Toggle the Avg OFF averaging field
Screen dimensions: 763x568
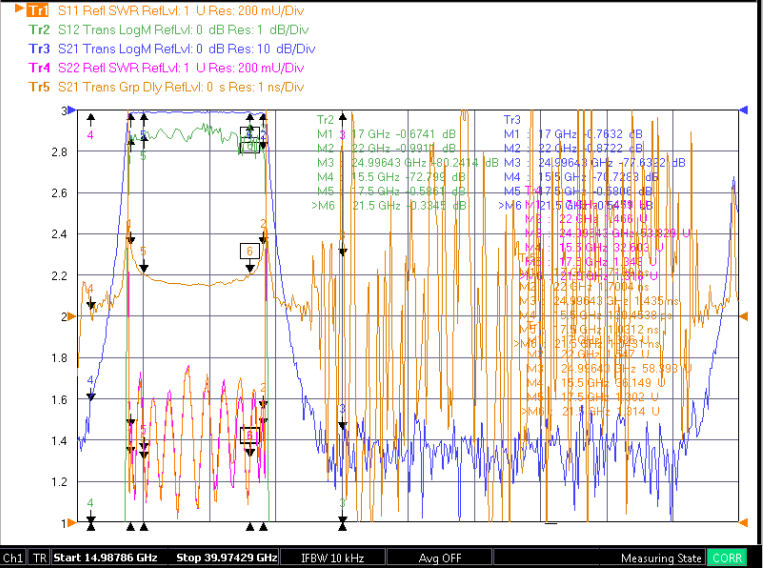pos(439,558)
